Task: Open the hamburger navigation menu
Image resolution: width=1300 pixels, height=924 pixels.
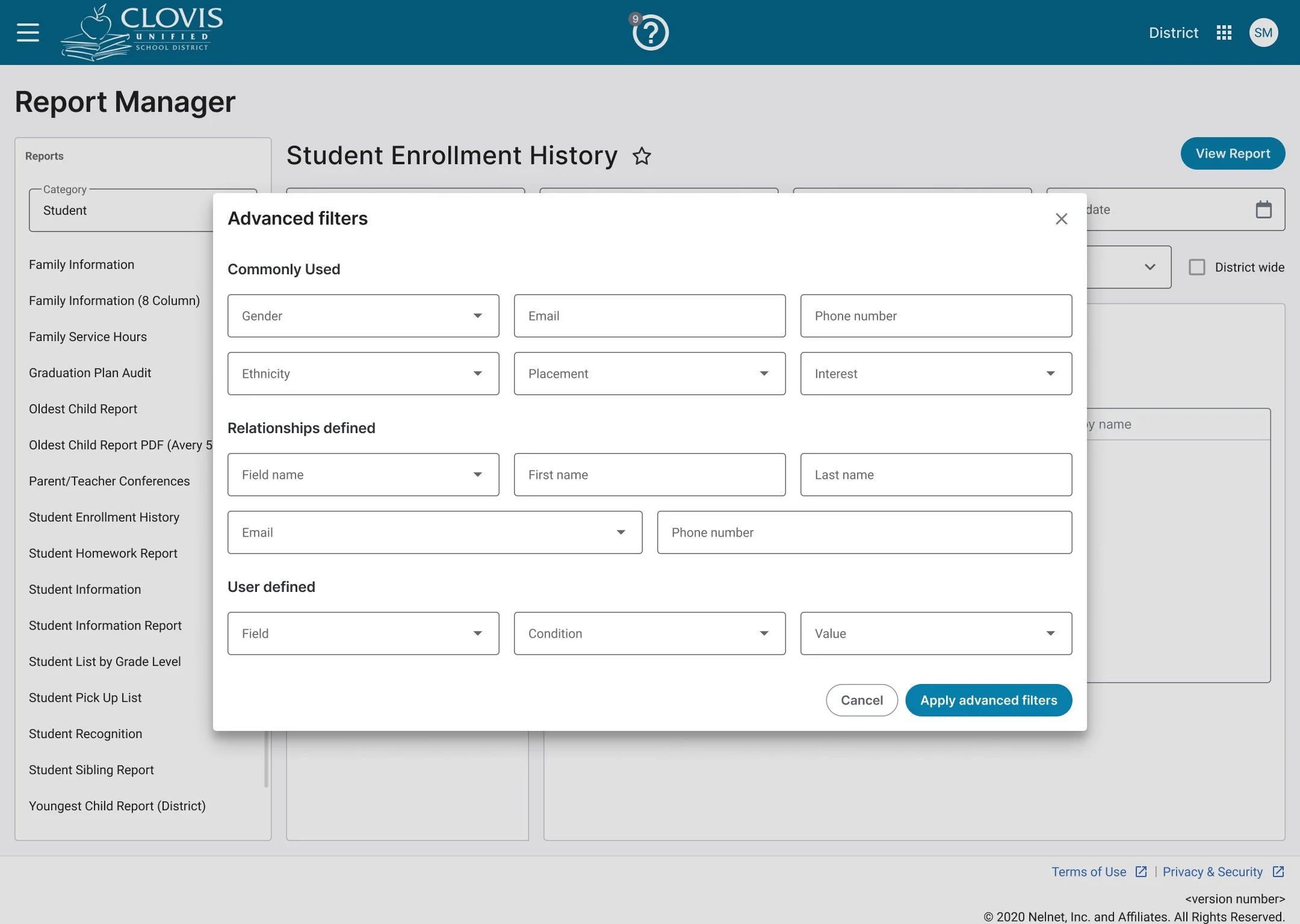Action: click(27, 32)
